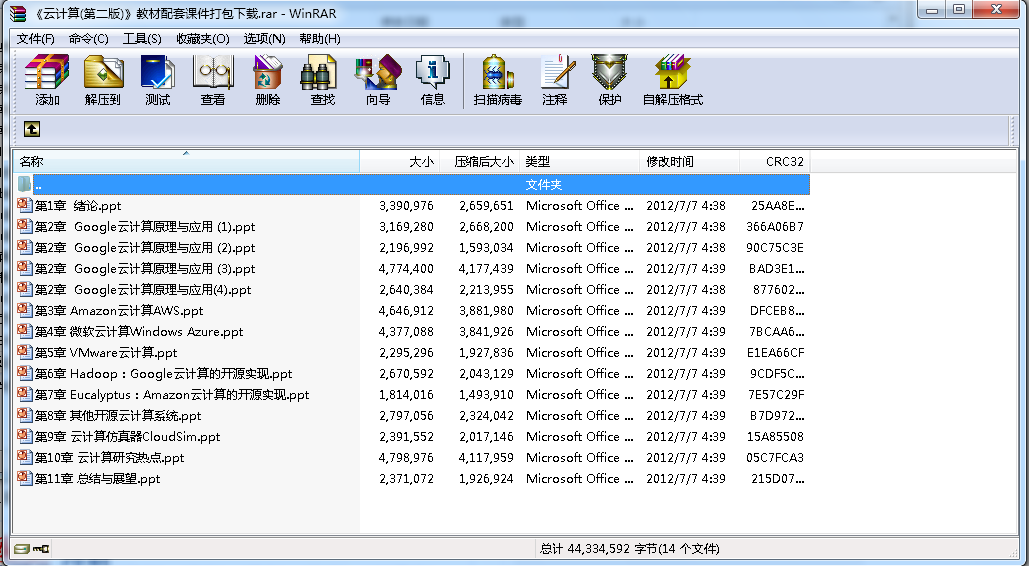Select 第2章 Google云计算原理与应用(4).ppt
The width and height of the screenshot is (1029, 566).
tap(142, 290)
